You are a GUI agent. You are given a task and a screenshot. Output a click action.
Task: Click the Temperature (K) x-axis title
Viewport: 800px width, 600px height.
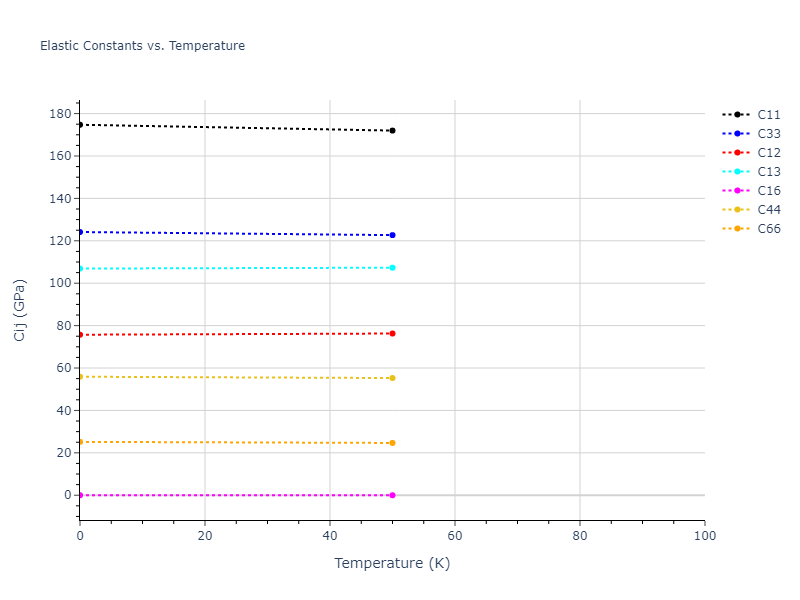click(392, 563)
